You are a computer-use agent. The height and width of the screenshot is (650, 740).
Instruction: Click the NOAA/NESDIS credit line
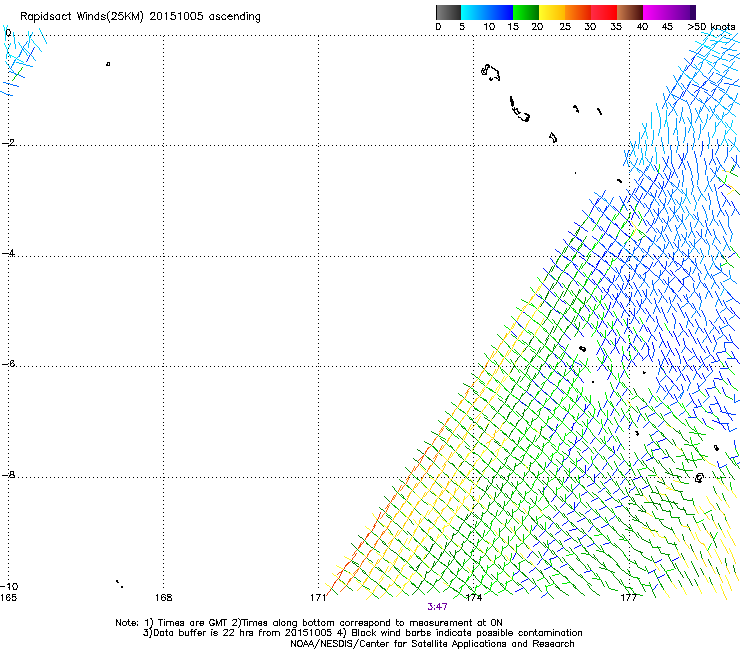[432, 644]
